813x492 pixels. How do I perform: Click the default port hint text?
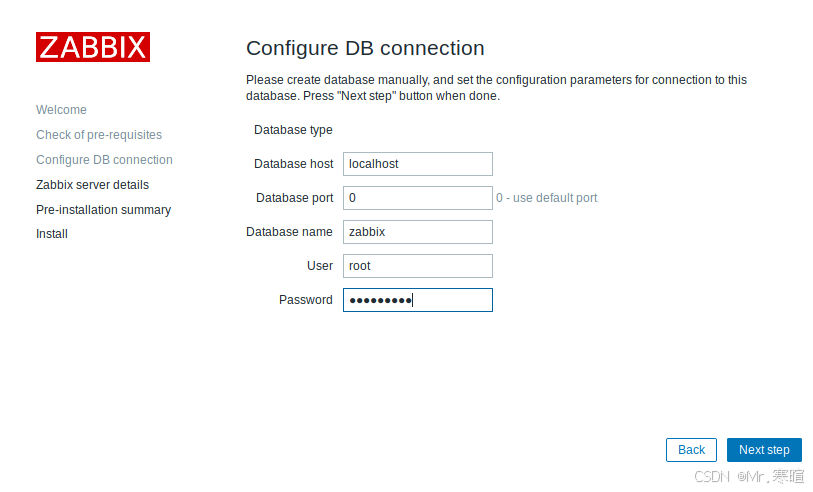click(x=546, y=198)
